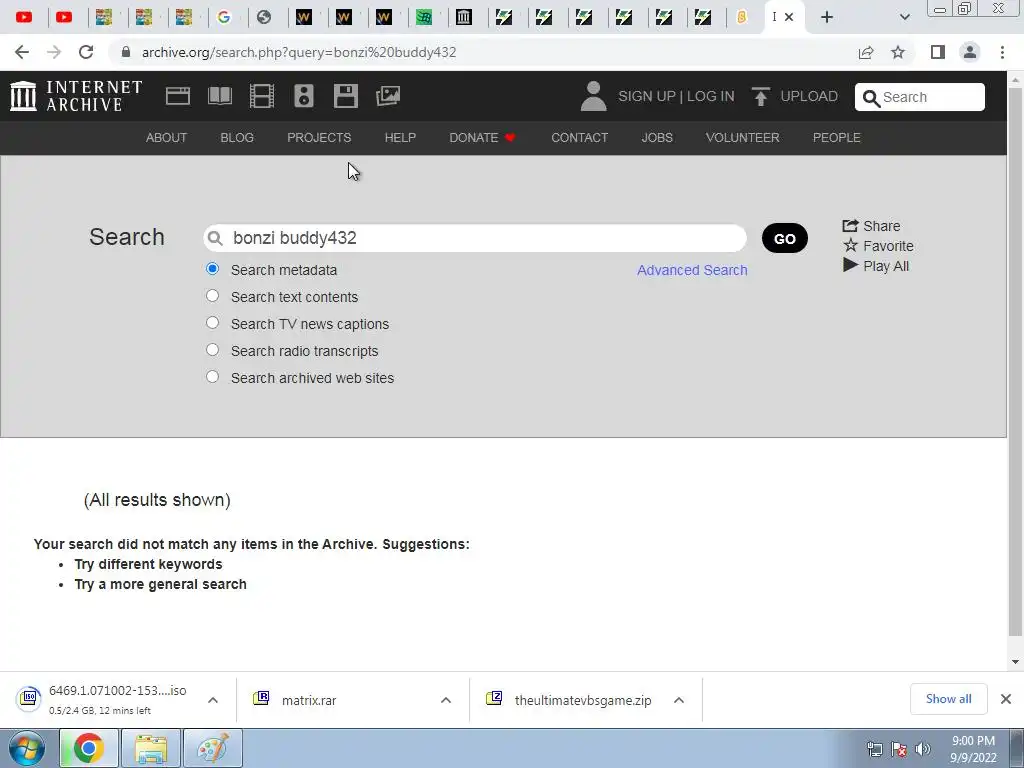Click the Action Center flag icon
This screenshot has width=1024, height=768.
click(899, 749)
